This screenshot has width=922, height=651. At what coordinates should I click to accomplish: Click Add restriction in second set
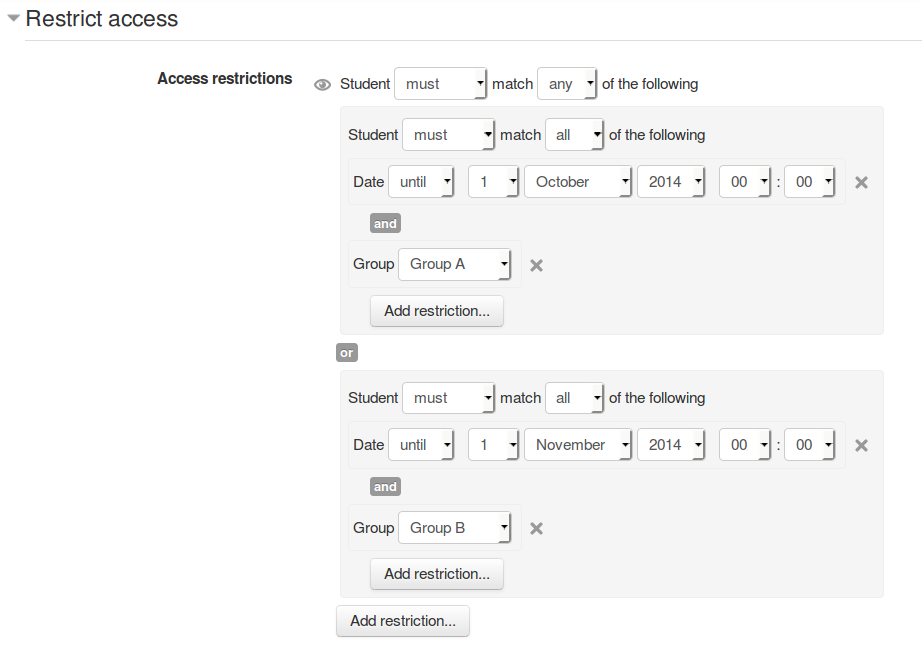pyautogui.click(x=437, y=574)
